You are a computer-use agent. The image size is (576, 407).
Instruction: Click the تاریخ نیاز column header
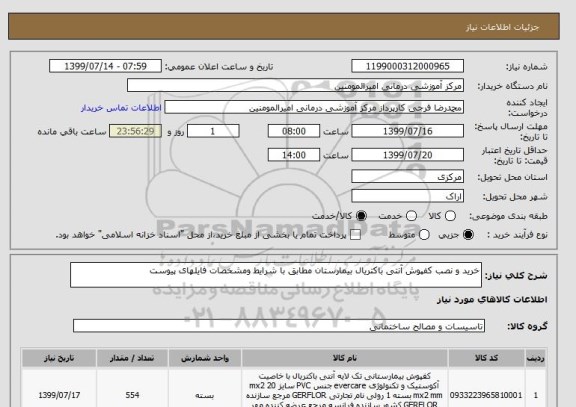[x=59, y=358]
